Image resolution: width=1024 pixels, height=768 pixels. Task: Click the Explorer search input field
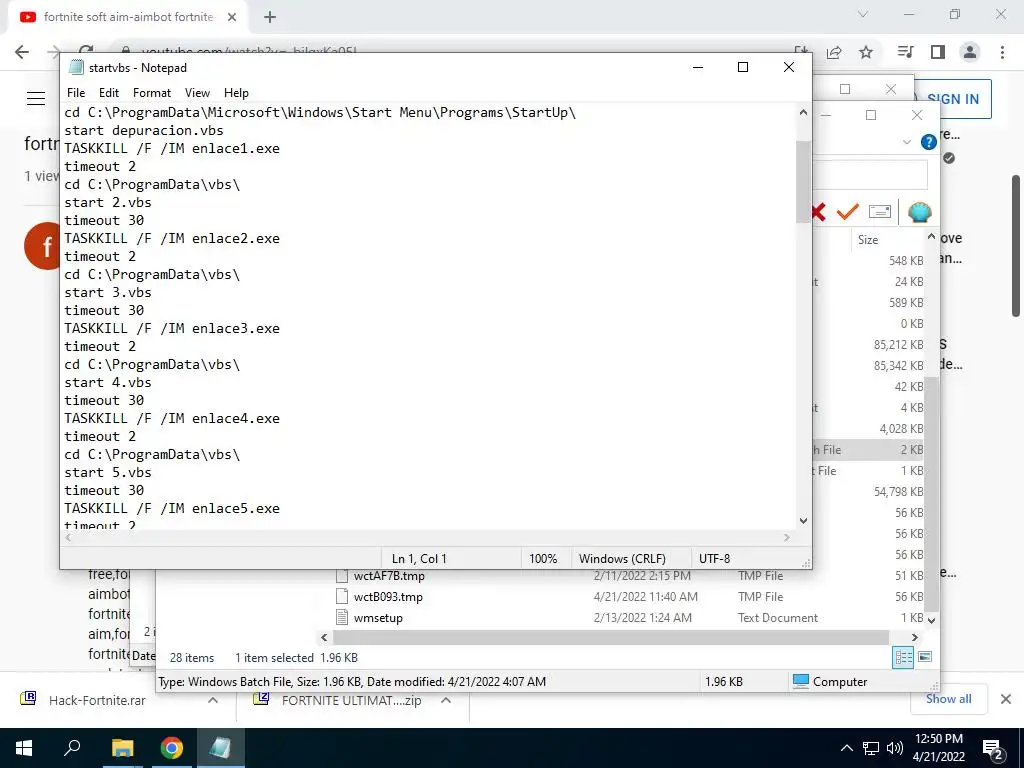tap(869, 175)
